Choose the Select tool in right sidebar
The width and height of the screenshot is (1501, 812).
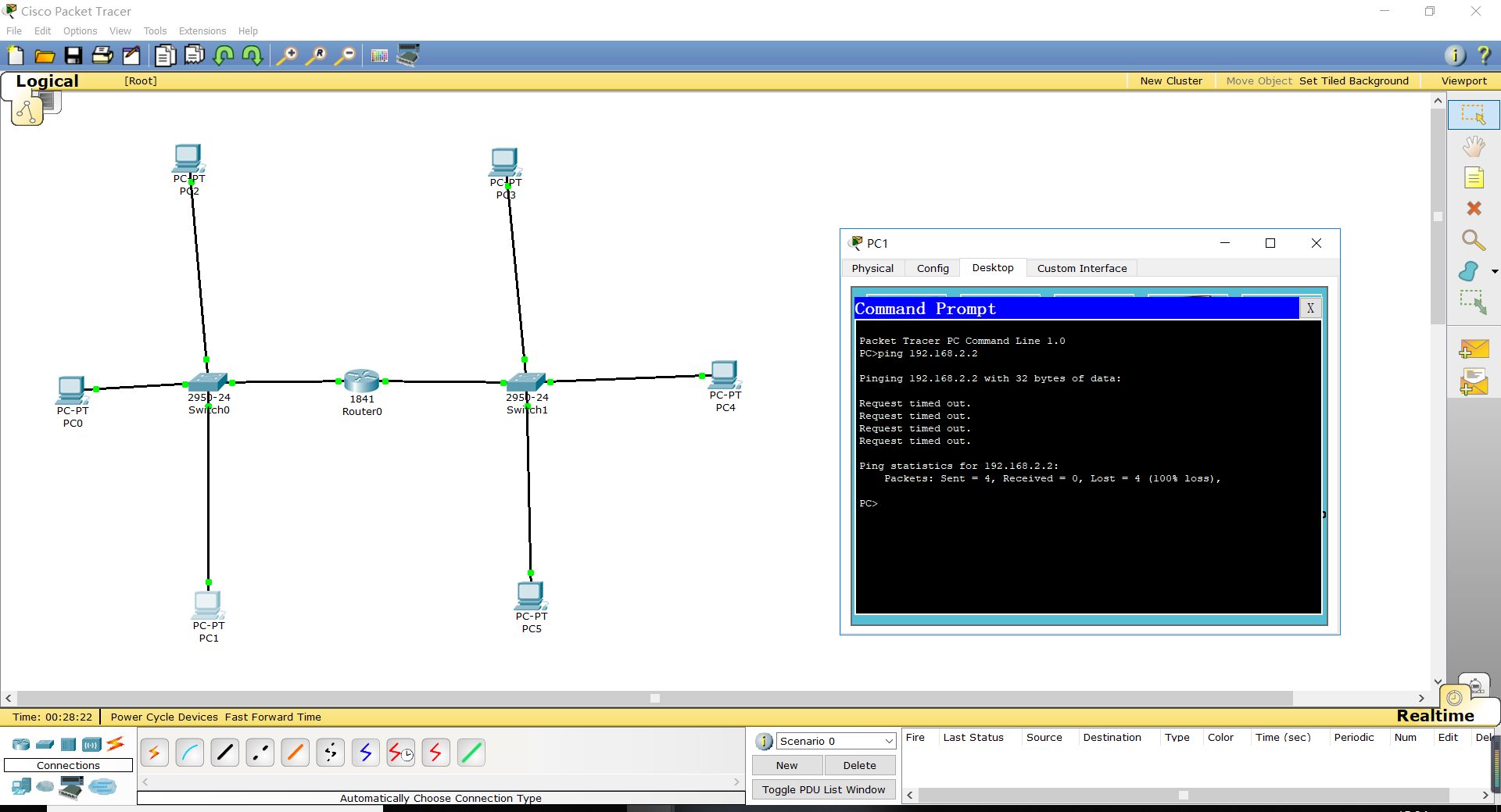point(1474,115)
